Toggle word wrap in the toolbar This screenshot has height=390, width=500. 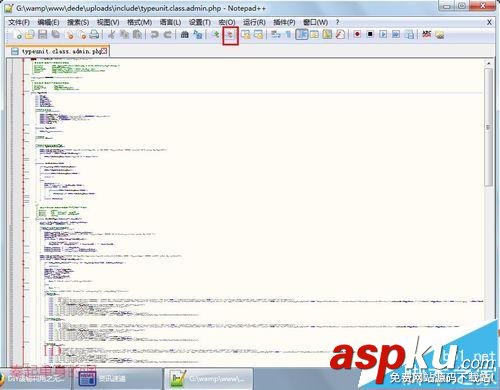[275, 34]
